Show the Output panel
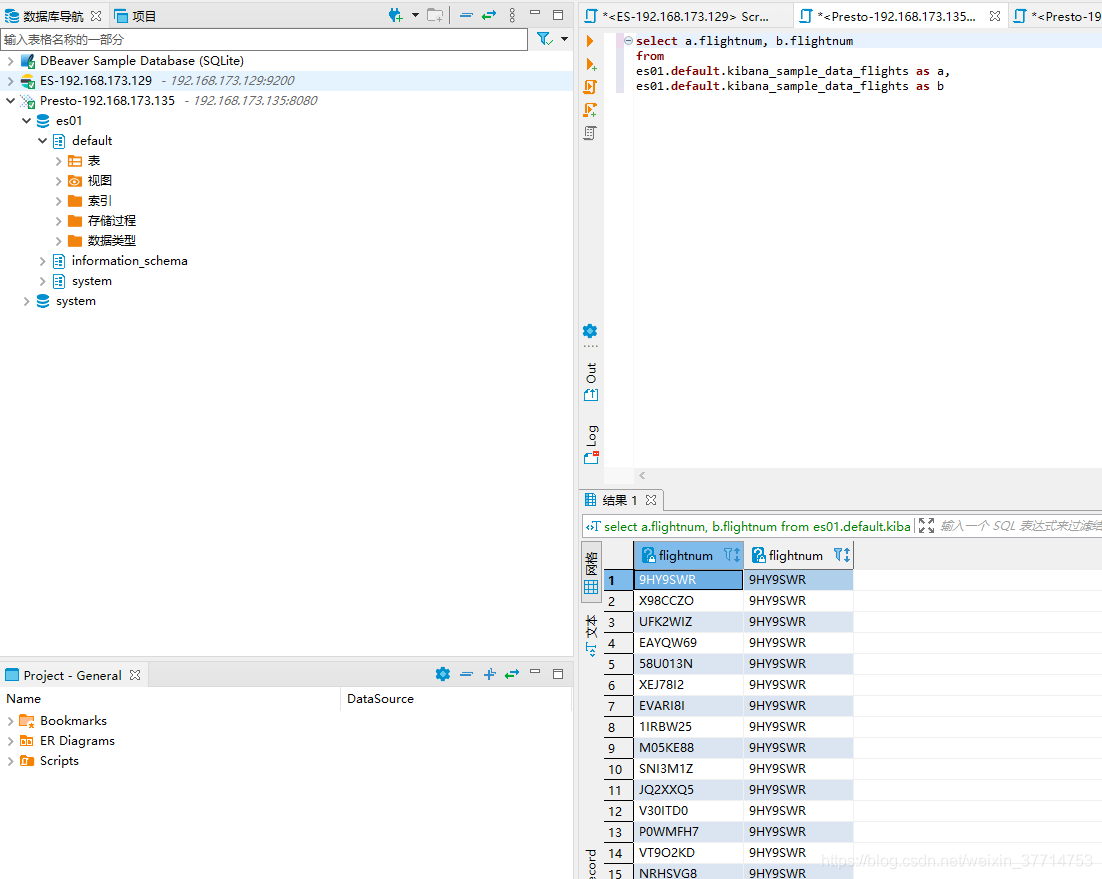This screenshot has width=1102, height=879. click(591, 382)
